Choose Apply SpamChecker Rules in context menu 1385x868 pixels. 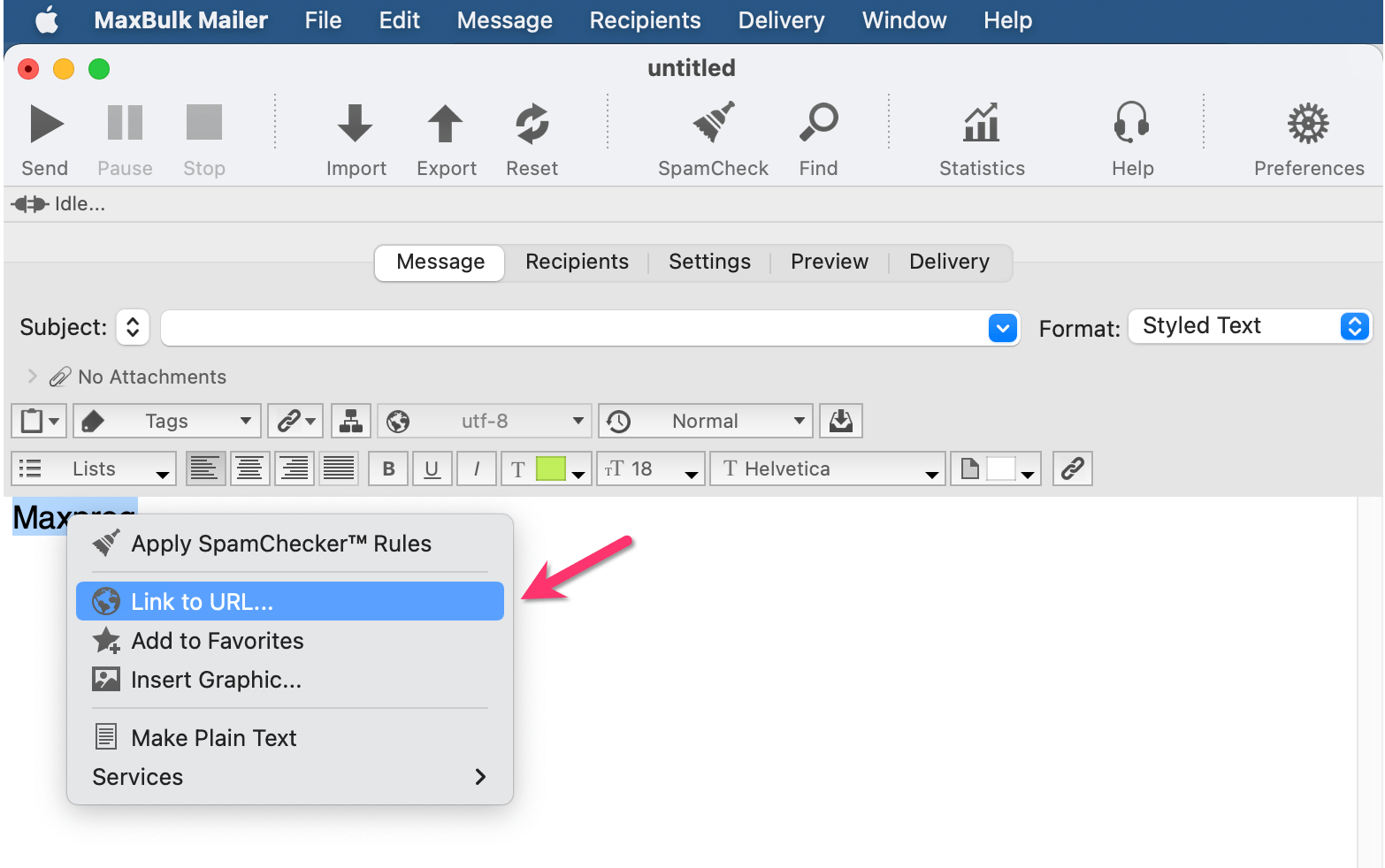pyautogui.click(x=290, y=544)
